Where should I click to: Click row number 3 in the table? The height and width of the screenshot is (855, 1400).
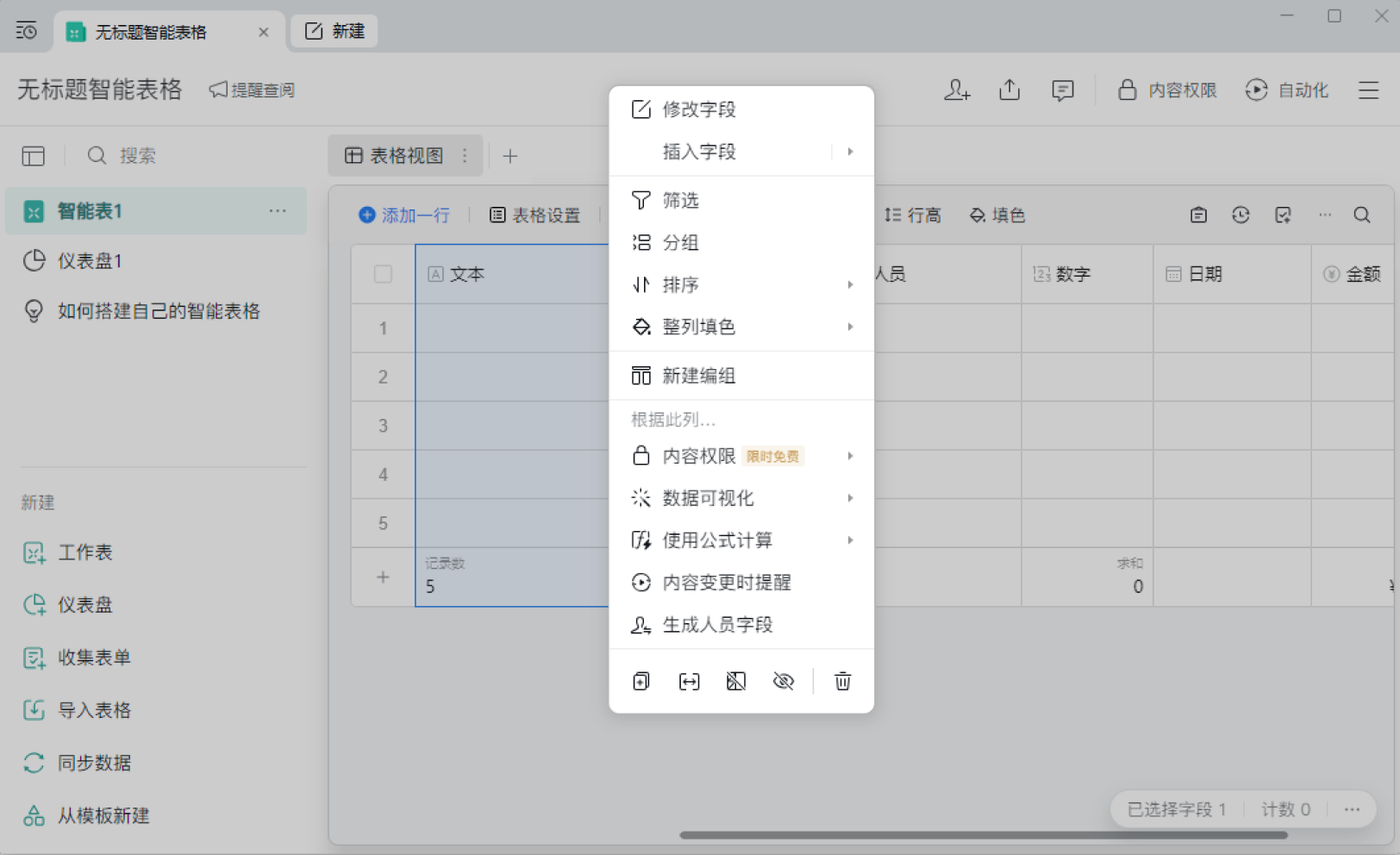point(383,426)
